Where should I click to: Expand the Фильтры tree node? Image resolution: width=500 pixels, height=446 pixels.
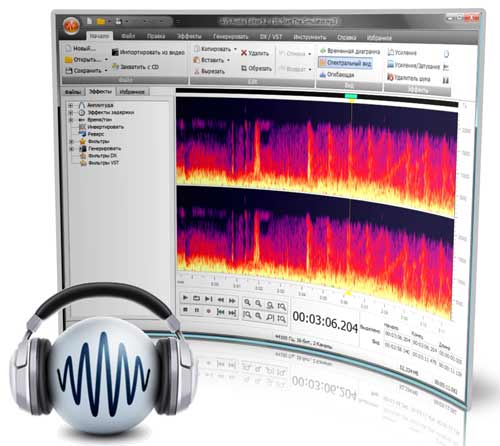(x=71, y=141)
